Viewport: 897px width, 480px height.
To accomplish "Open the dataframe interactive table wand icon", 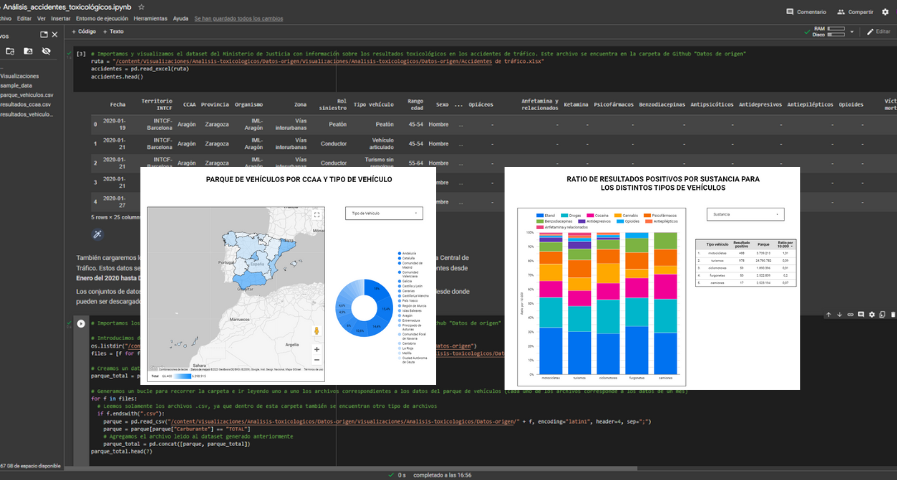I will [x=98, y=234].
